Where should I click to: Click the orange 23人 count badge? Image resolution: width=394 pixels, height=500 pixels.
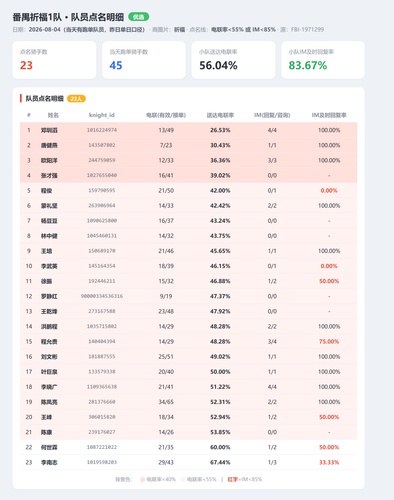[76, 99]
